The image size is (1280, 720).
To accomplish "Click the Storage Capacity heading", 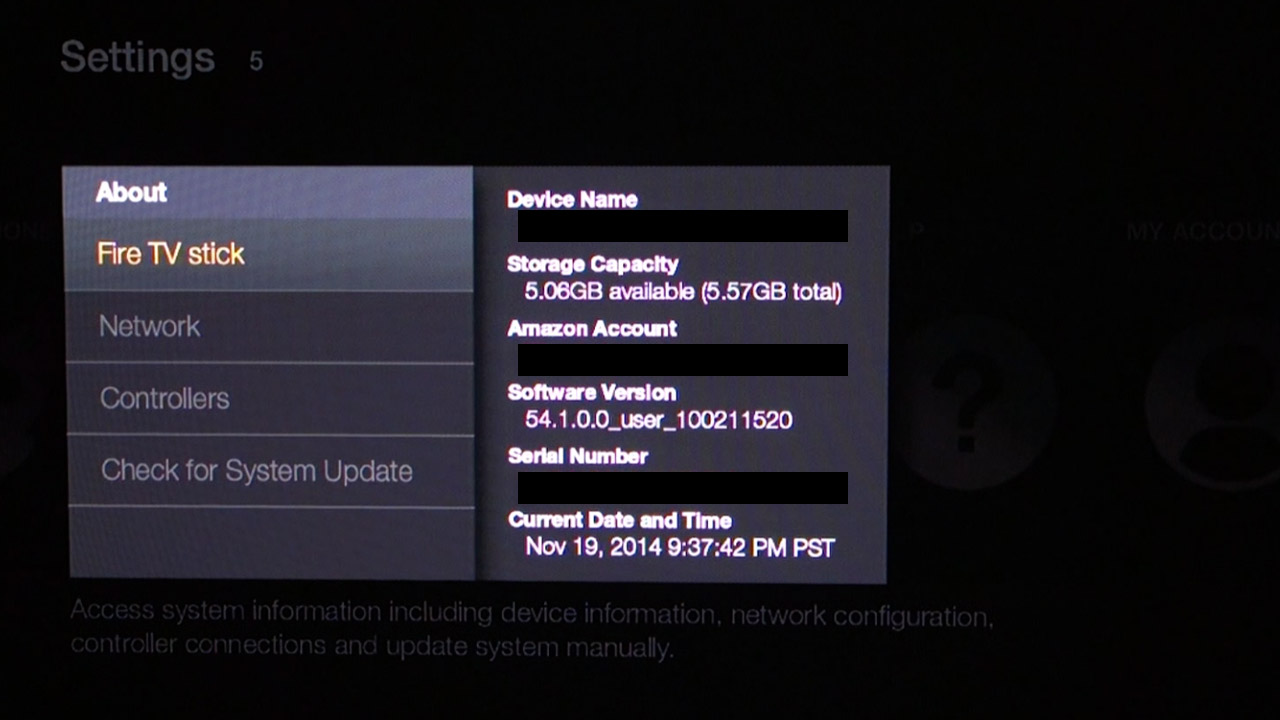I will tap(593, 264).
